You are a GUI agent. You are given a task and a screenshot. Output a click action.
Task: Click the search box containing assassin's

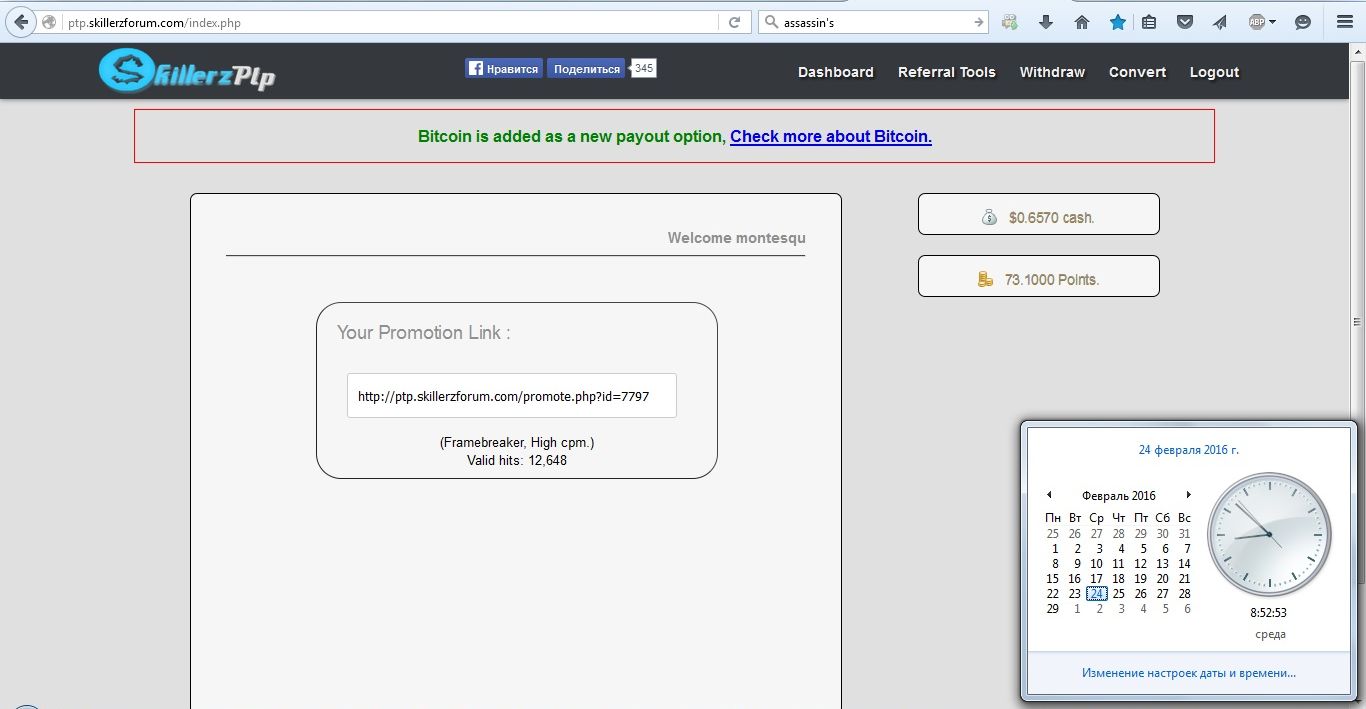874,22
